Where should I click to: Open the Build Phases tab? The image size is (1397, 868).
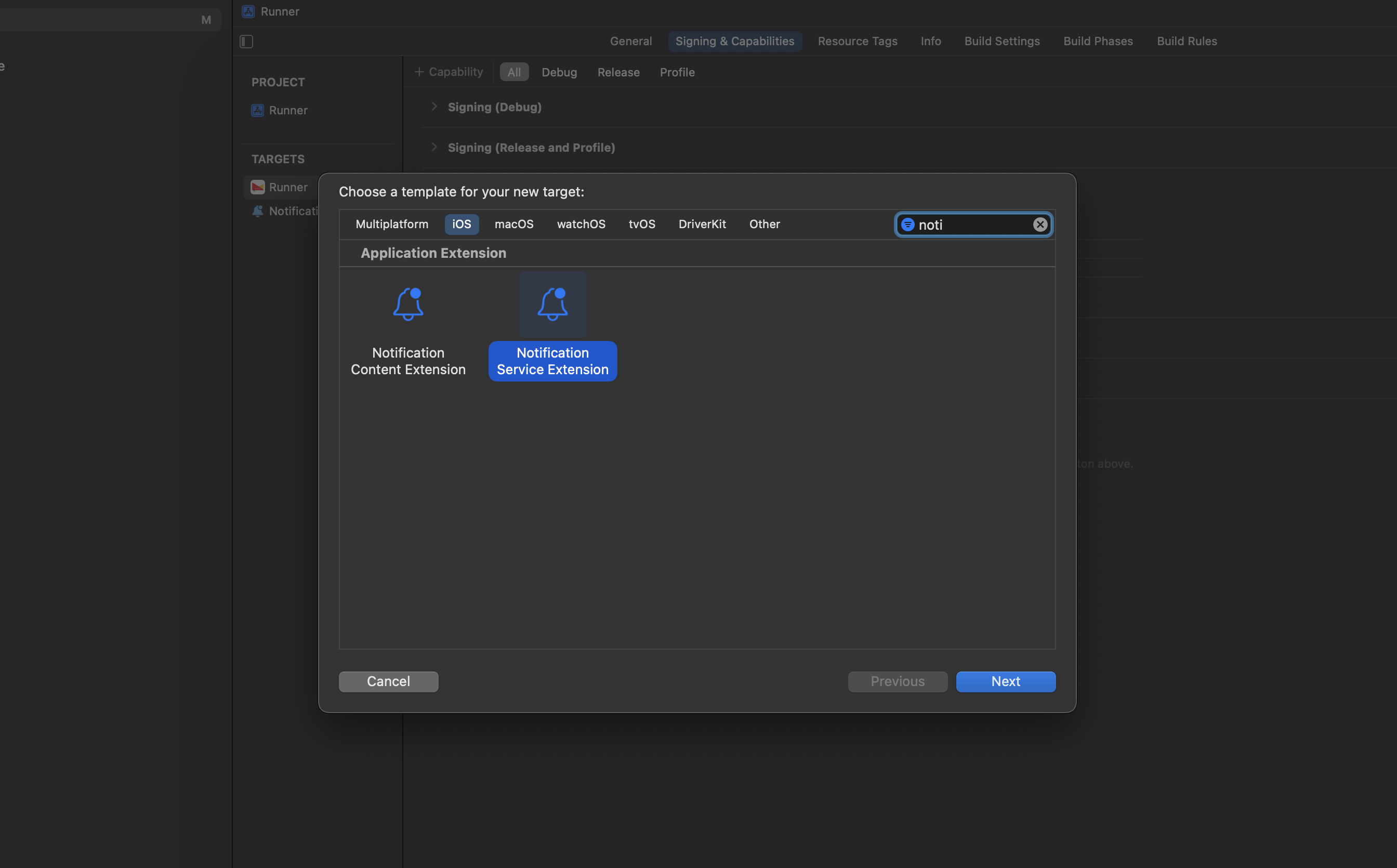click(x=1098, y=42)
